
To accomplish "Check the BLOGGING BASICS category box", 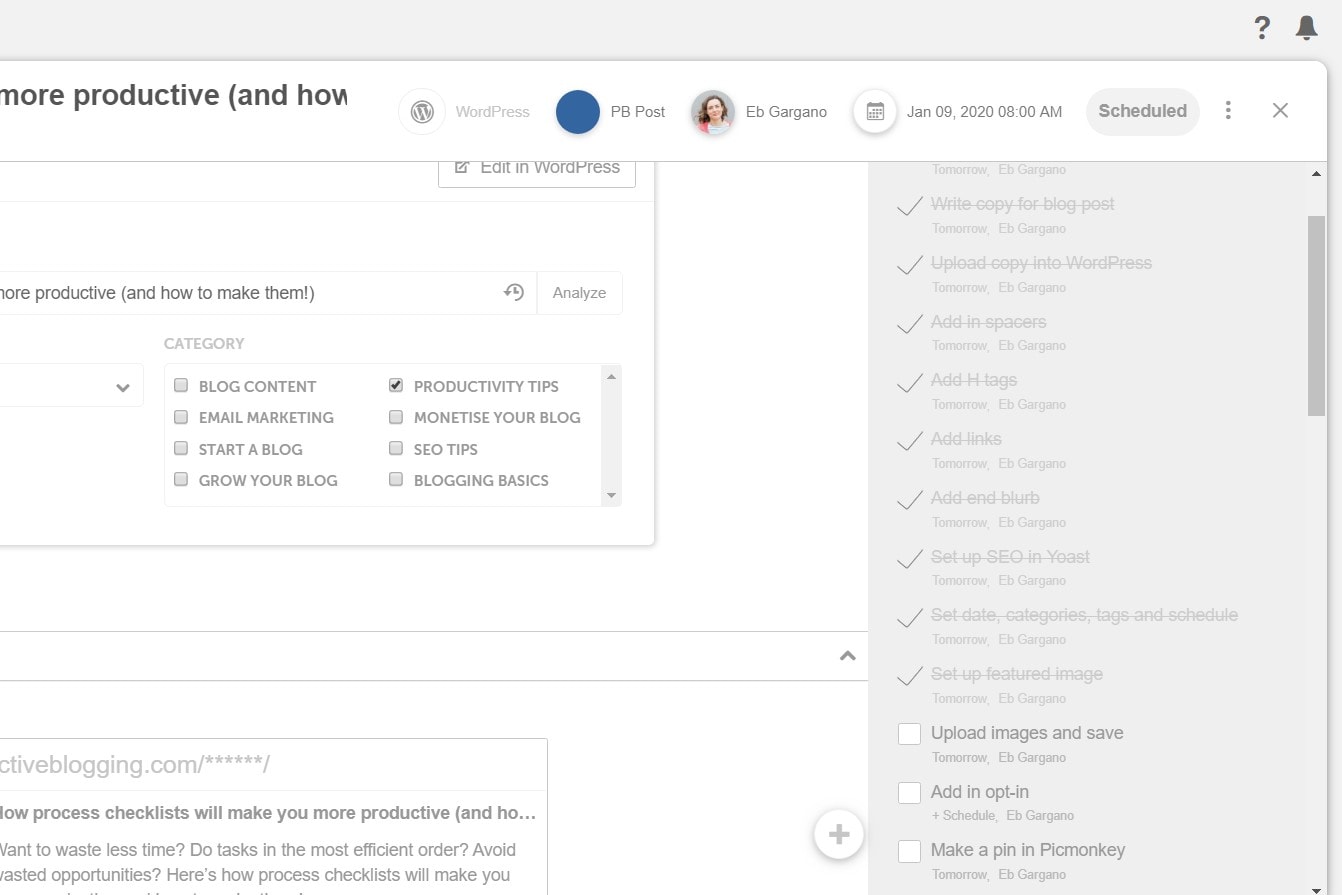I will [396, 479].
